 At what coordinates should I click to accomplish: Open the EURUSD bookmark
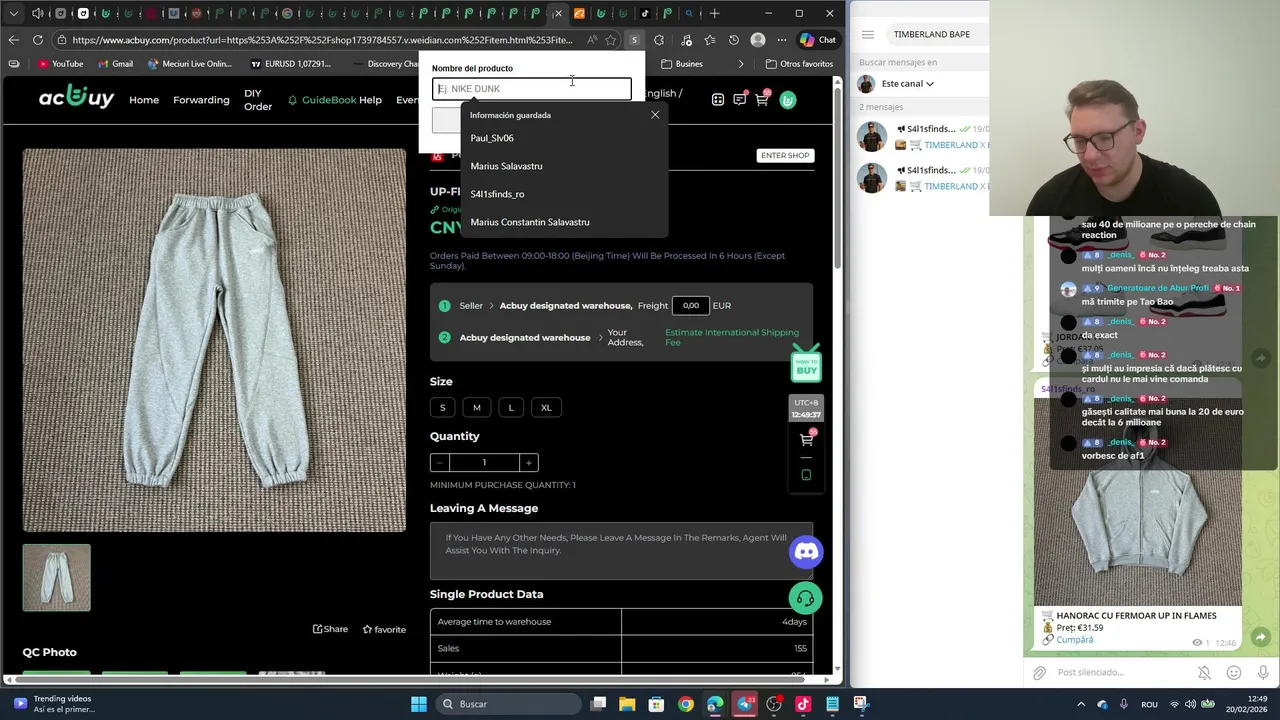[290, 64]
